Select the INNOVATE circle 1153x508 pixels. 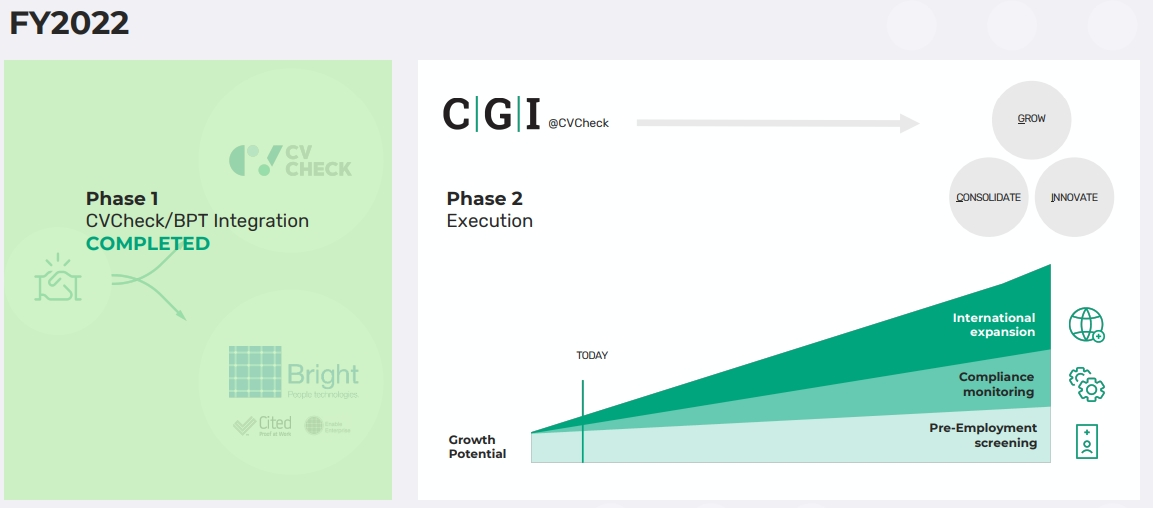click(1074, 198)
